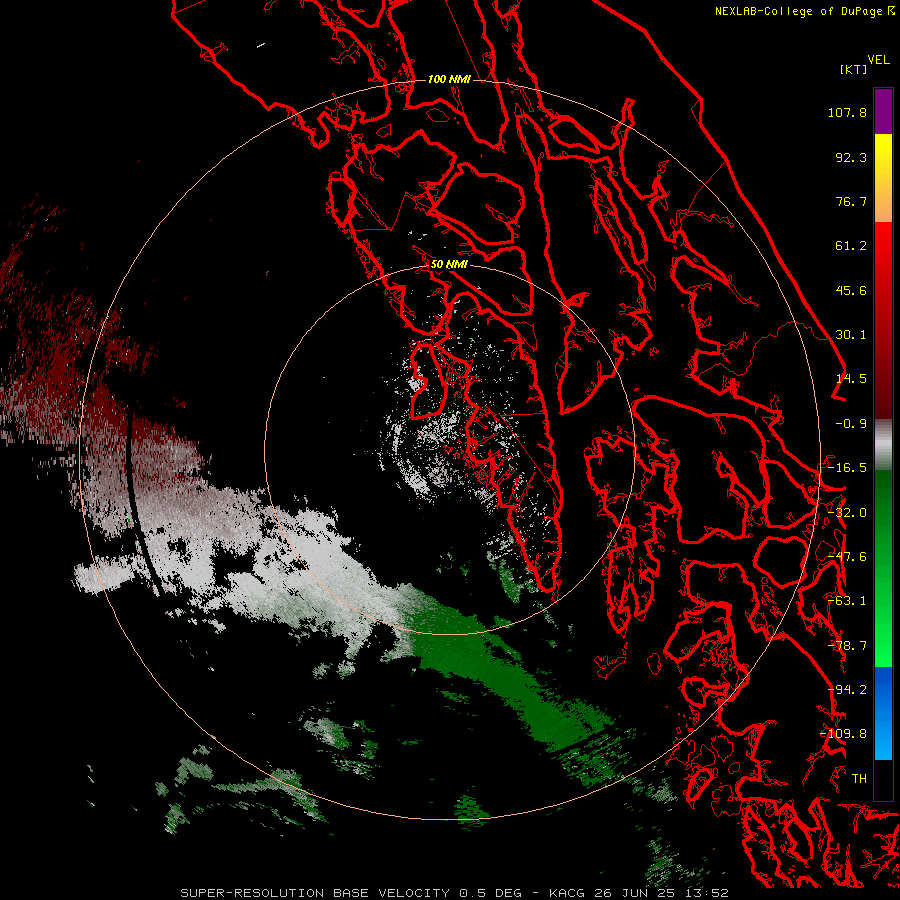Click the -47.6 velocity scale label

click(x=847, y=557)
